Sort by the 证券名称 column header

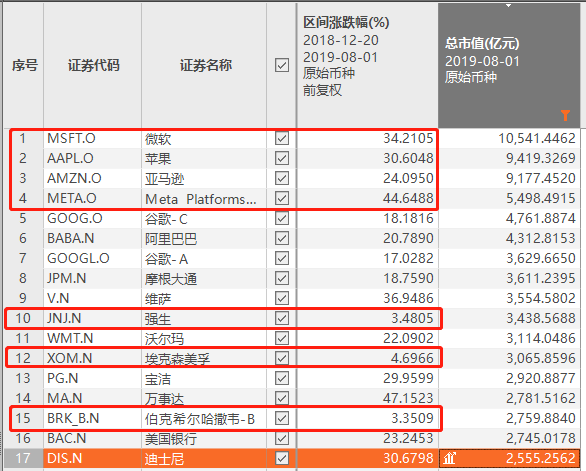pyautogui.click(x=205, y=65)
